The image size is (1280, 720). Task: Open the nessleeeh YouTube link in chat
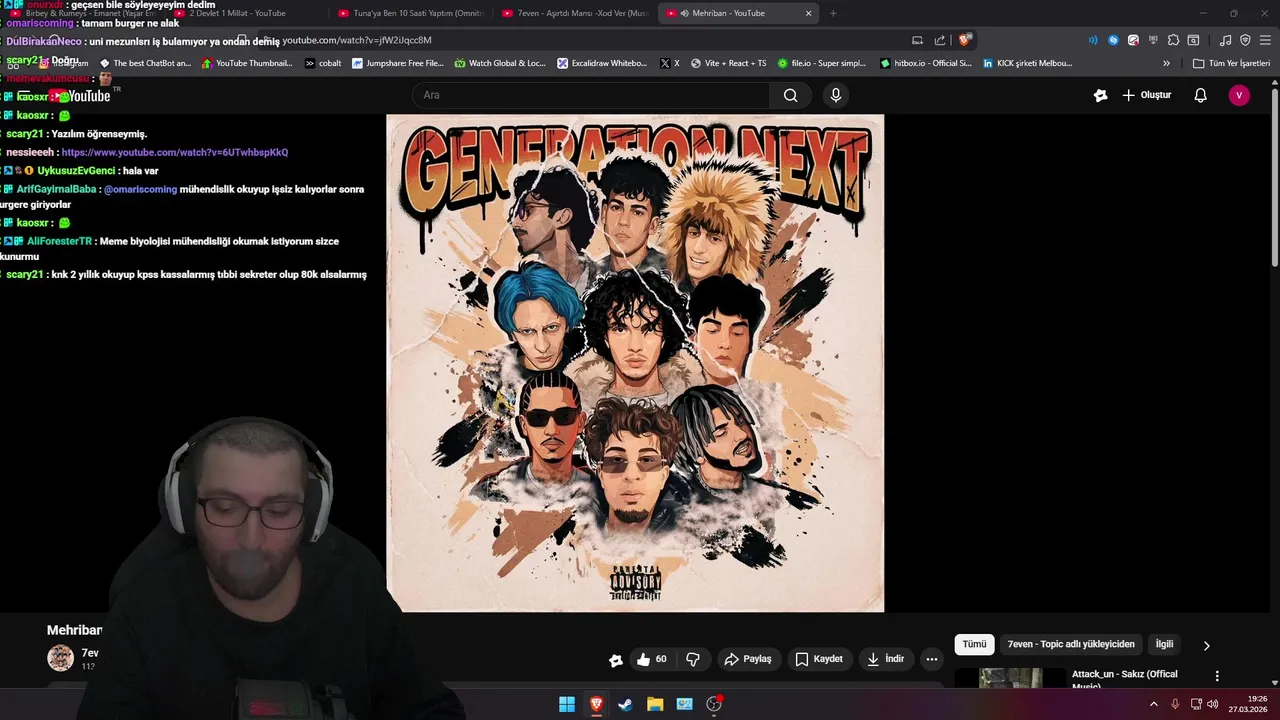[175, 152]
